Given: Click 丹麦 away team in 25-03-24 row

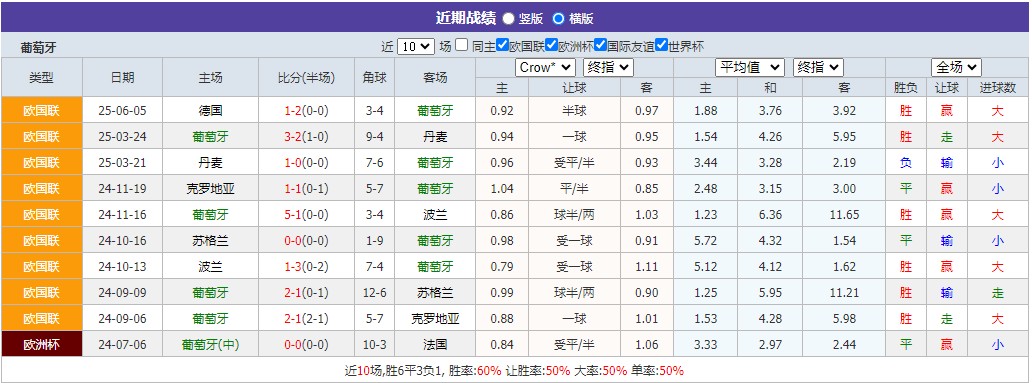Looking at the screenshot, I should [436, 137].
